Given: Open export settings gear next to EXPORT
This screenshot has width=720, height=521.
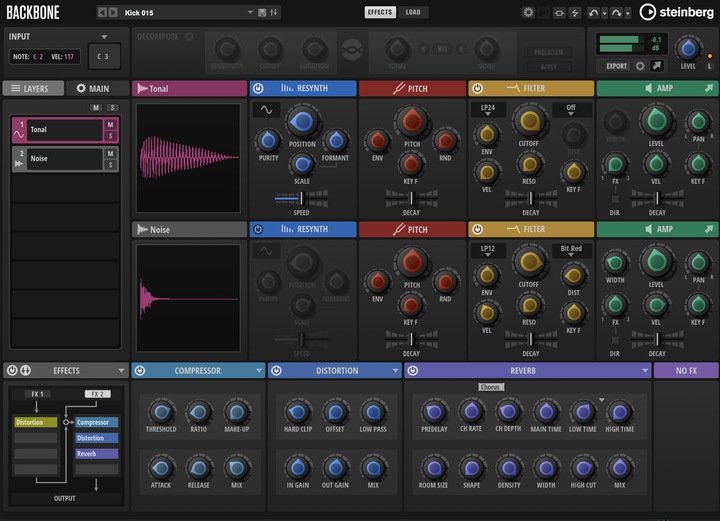Looking at the screenshot, I should [640, 66].
